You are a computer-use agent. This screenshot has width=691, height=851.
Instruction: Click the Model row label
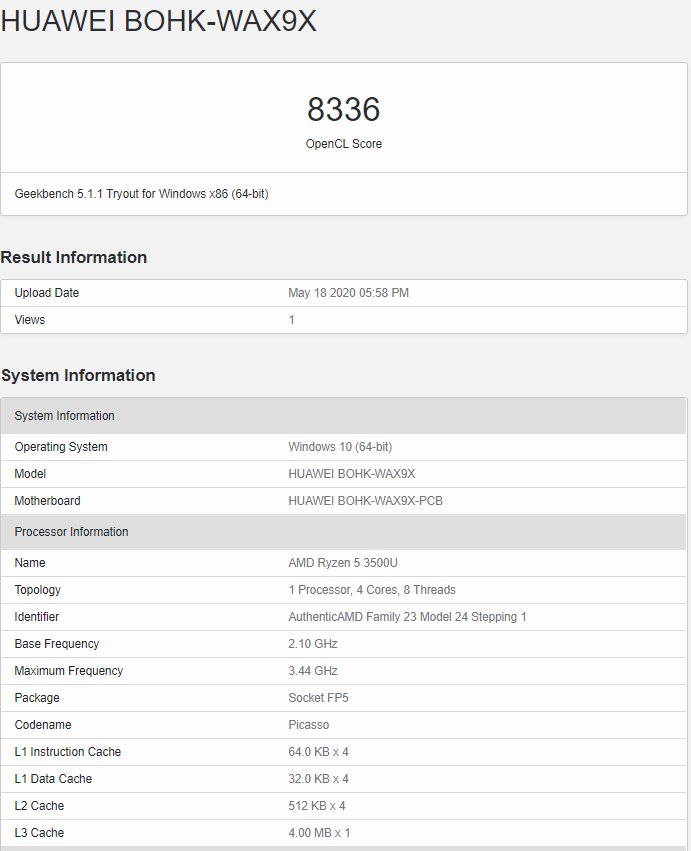point(30,474)
